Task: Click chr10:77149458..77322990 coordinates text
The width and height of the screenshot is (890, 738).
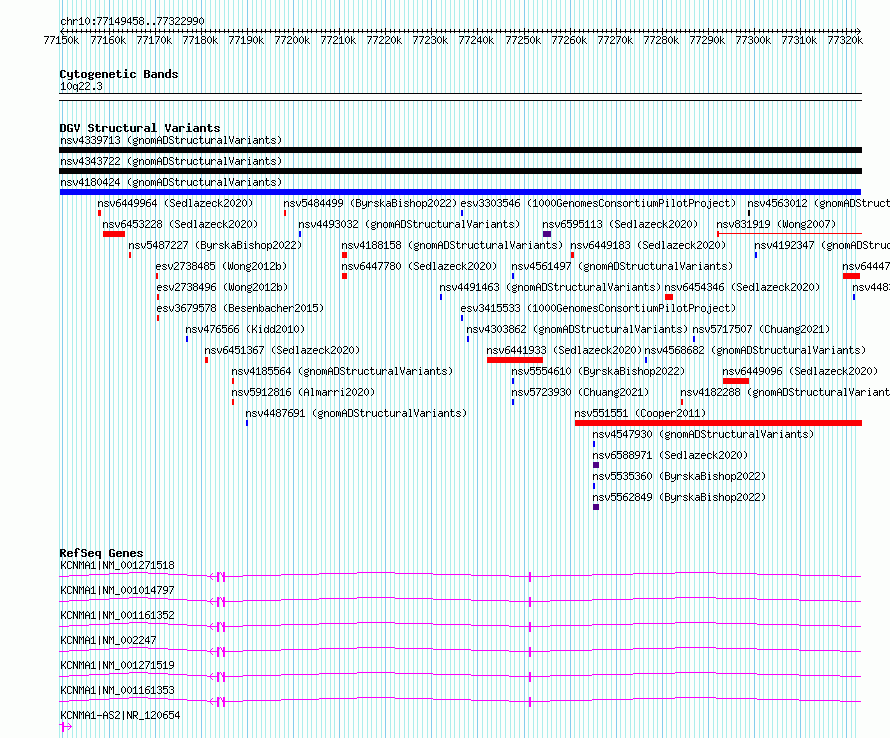Action: (132, 21)
